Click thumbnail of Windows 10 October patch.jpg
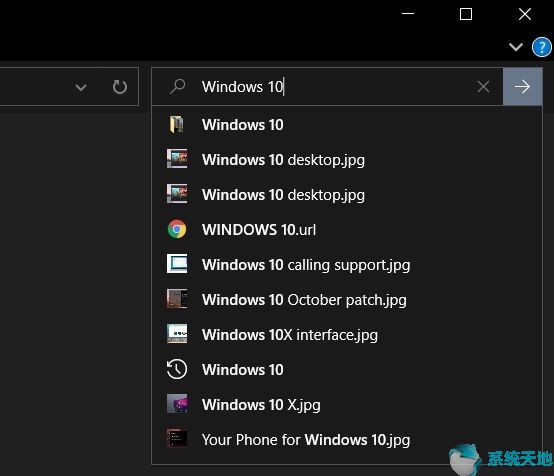 [x=177, y=299]
